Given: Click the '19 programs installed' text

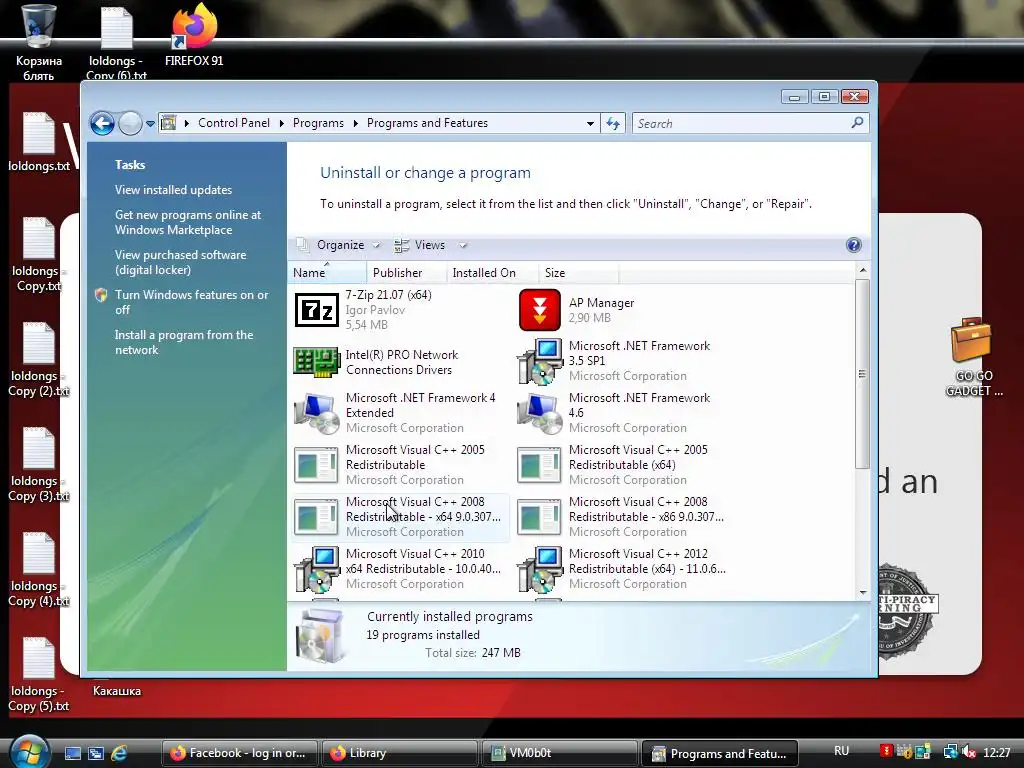Looking at the screenshot, I should 423,635.
